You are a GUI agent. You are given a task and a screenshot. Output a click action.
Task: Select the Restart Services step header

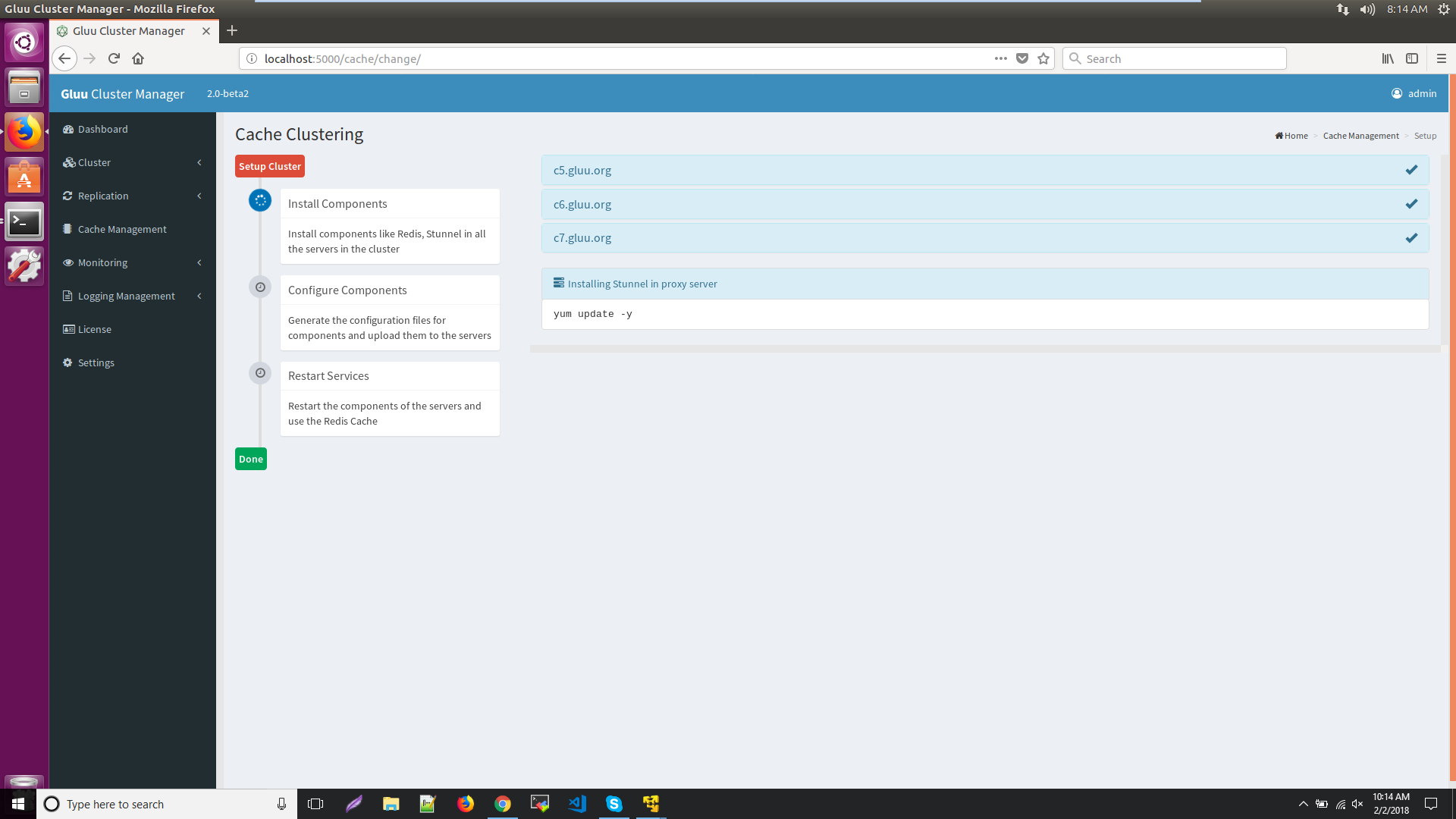coord(390,376)
